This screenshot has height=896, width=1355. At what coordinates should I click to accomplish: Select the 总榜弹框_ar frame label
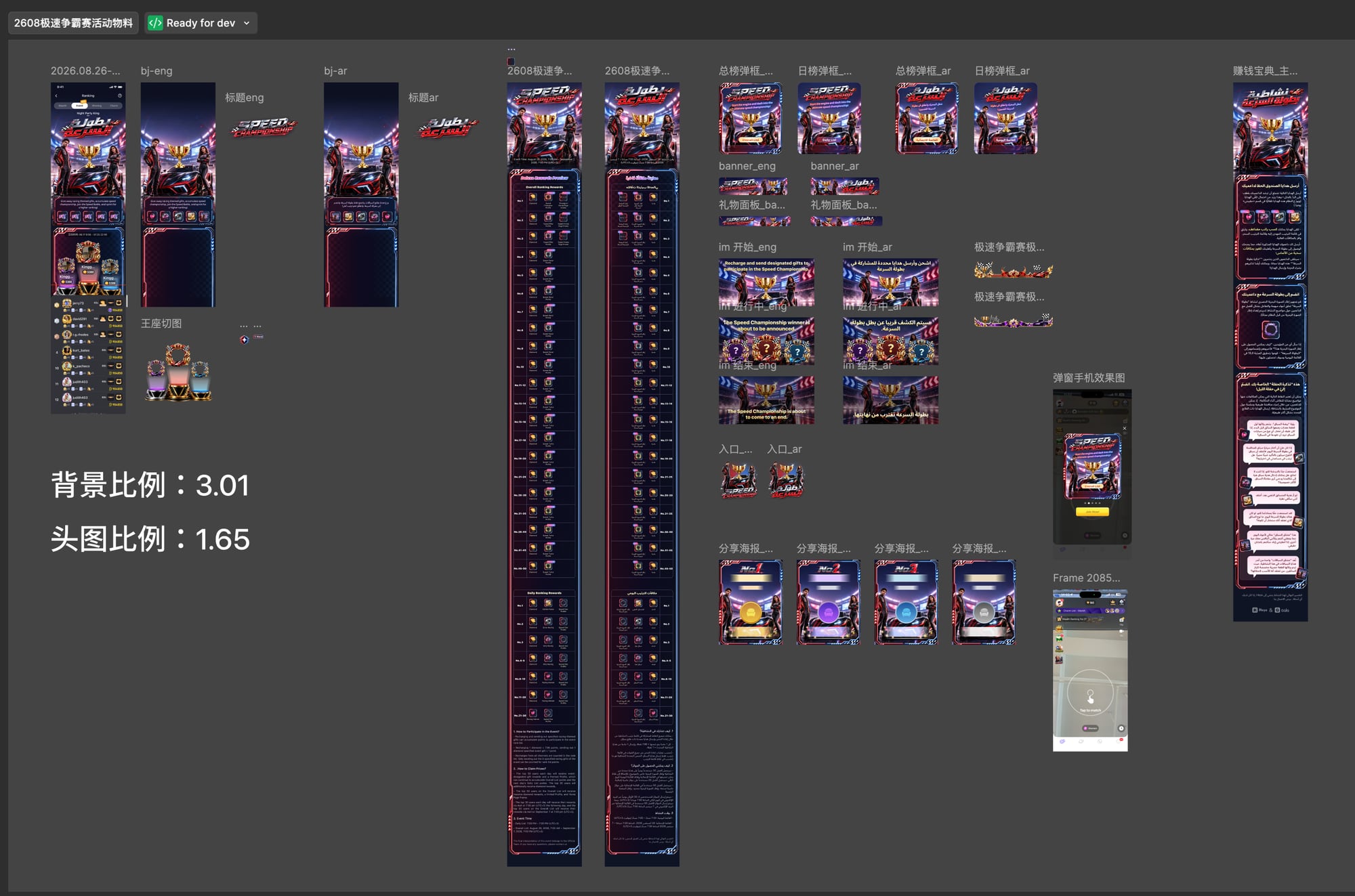click(x=923, y=70)
